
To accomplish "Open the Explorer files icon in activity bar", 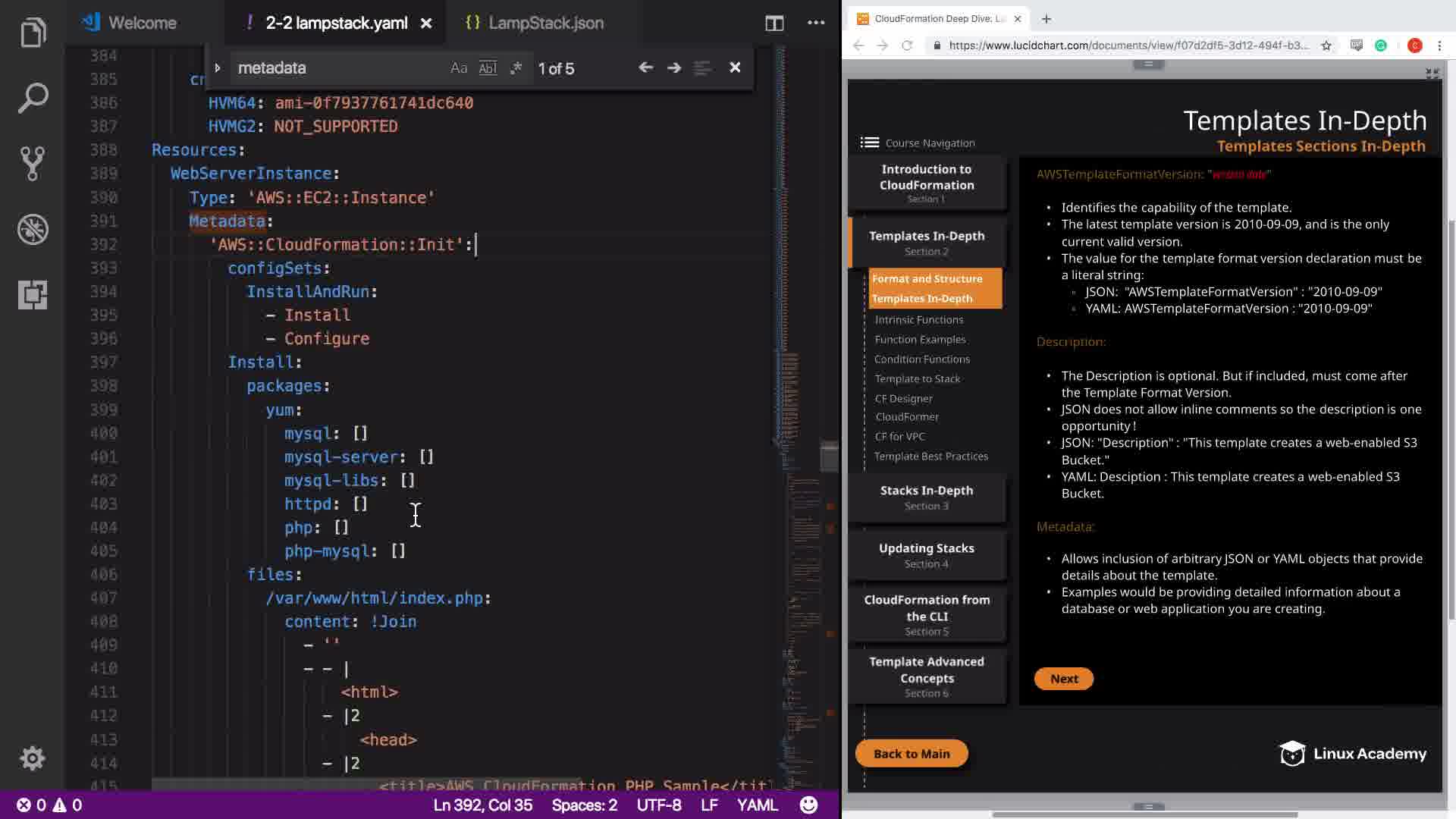I will [x=33, y=33].
